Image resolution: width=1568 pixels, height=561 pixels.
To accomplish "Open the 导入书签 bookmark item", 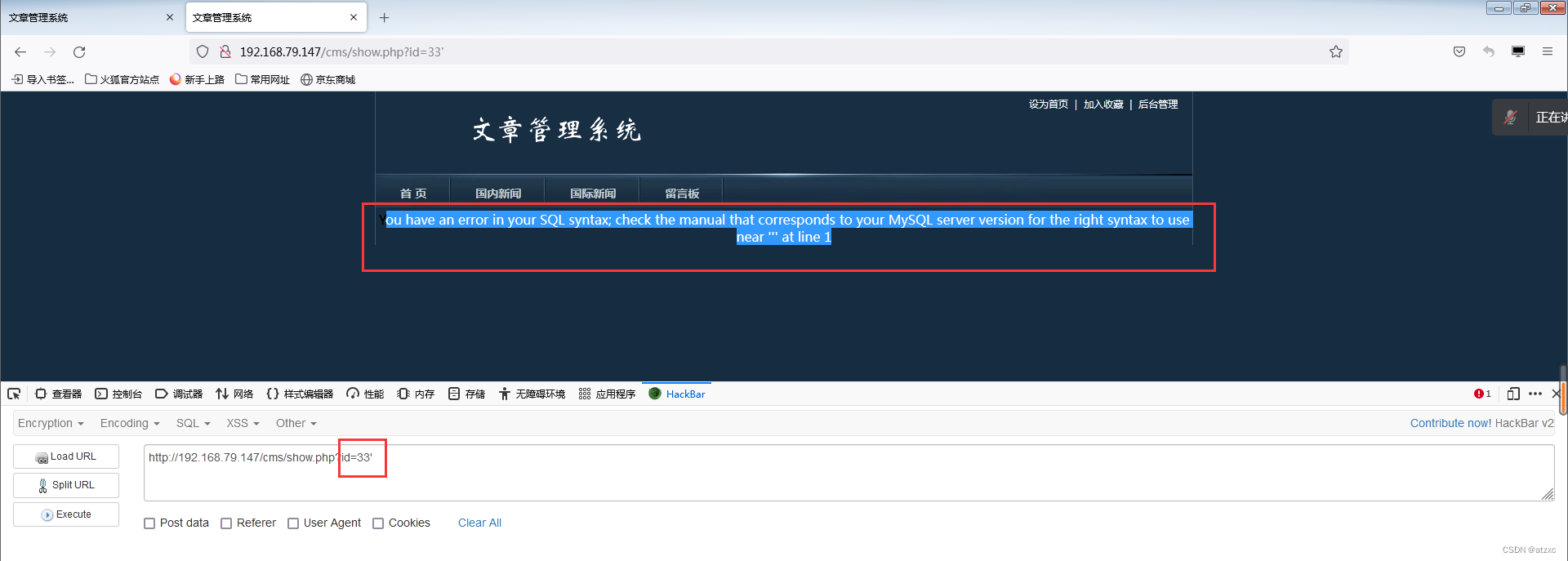I will pyautogui.click(x=43, y=79).
